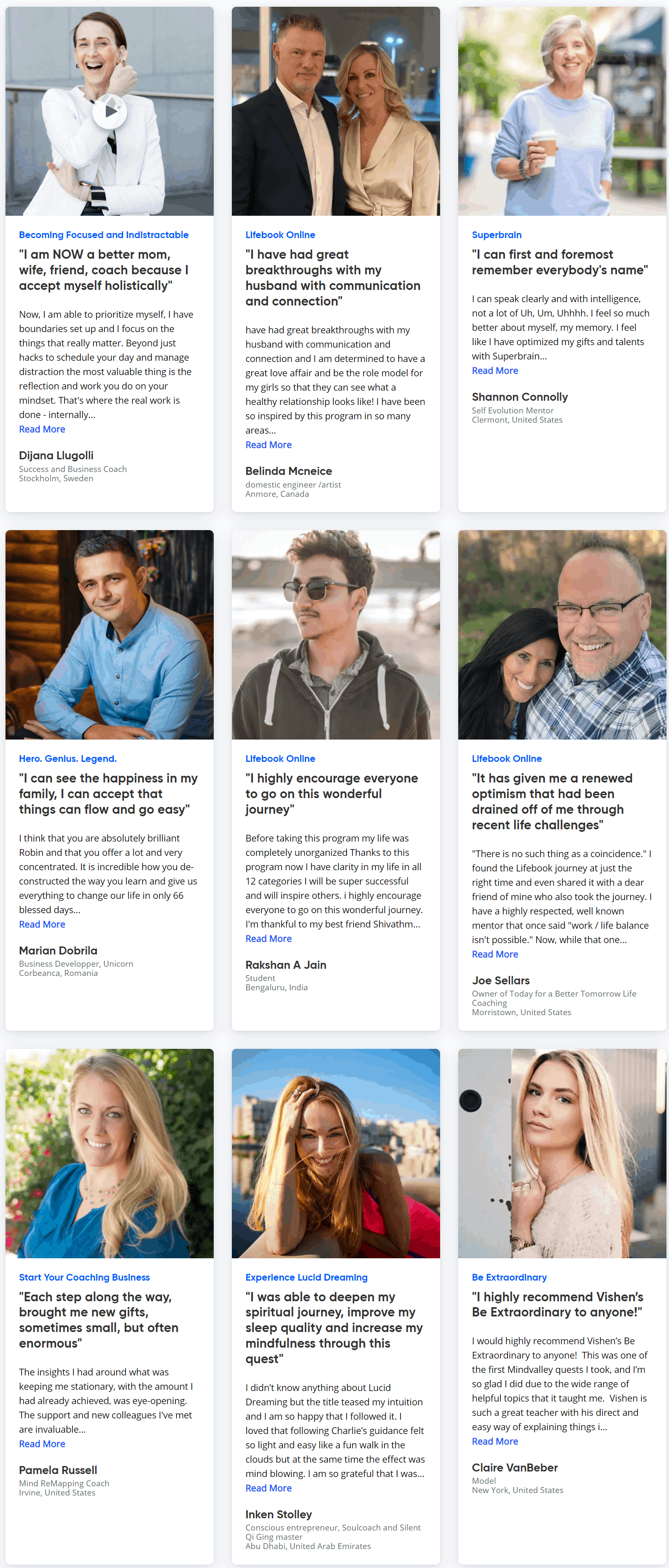Open Becoming Focused and Indistractable program link
The width and height of the screenshot is (669, 1568).
pyautogui.click(x=103, y=235)
